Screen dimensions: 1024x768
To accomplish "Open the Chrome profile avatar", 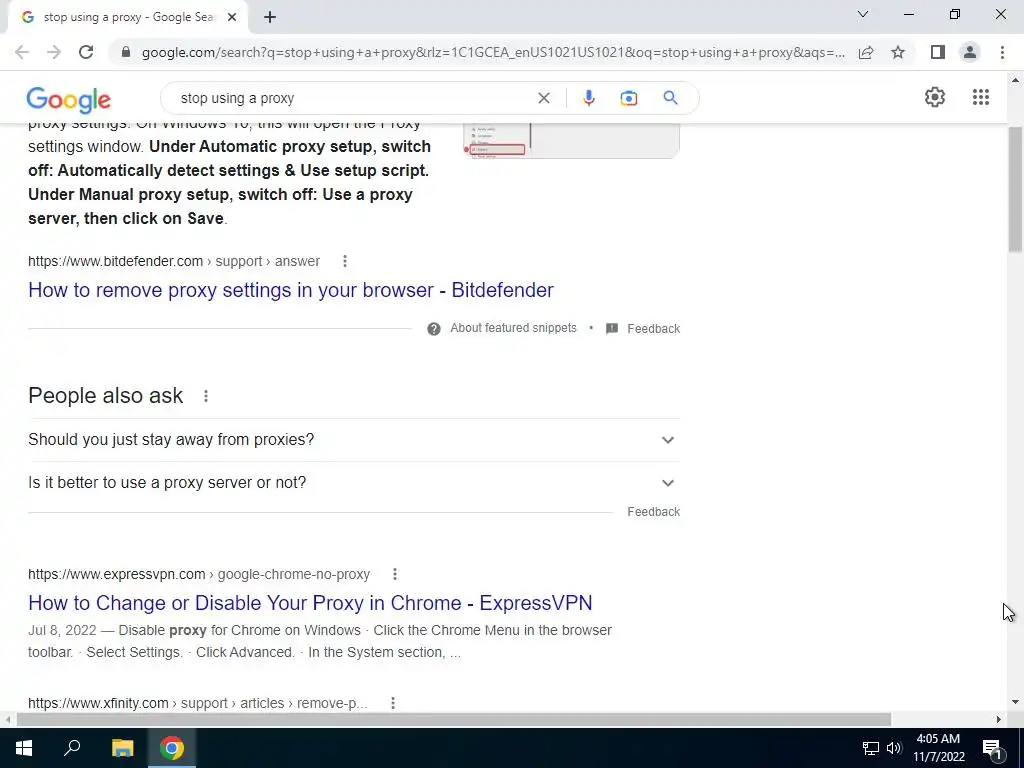I will click(x=970, y=52).
